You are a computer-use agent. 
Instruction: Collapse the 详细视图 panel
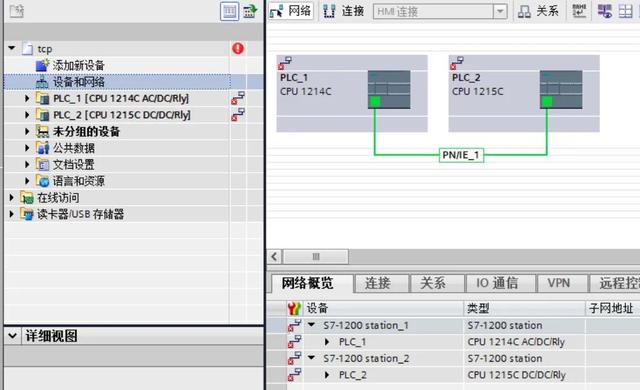(x=13, y=336)
